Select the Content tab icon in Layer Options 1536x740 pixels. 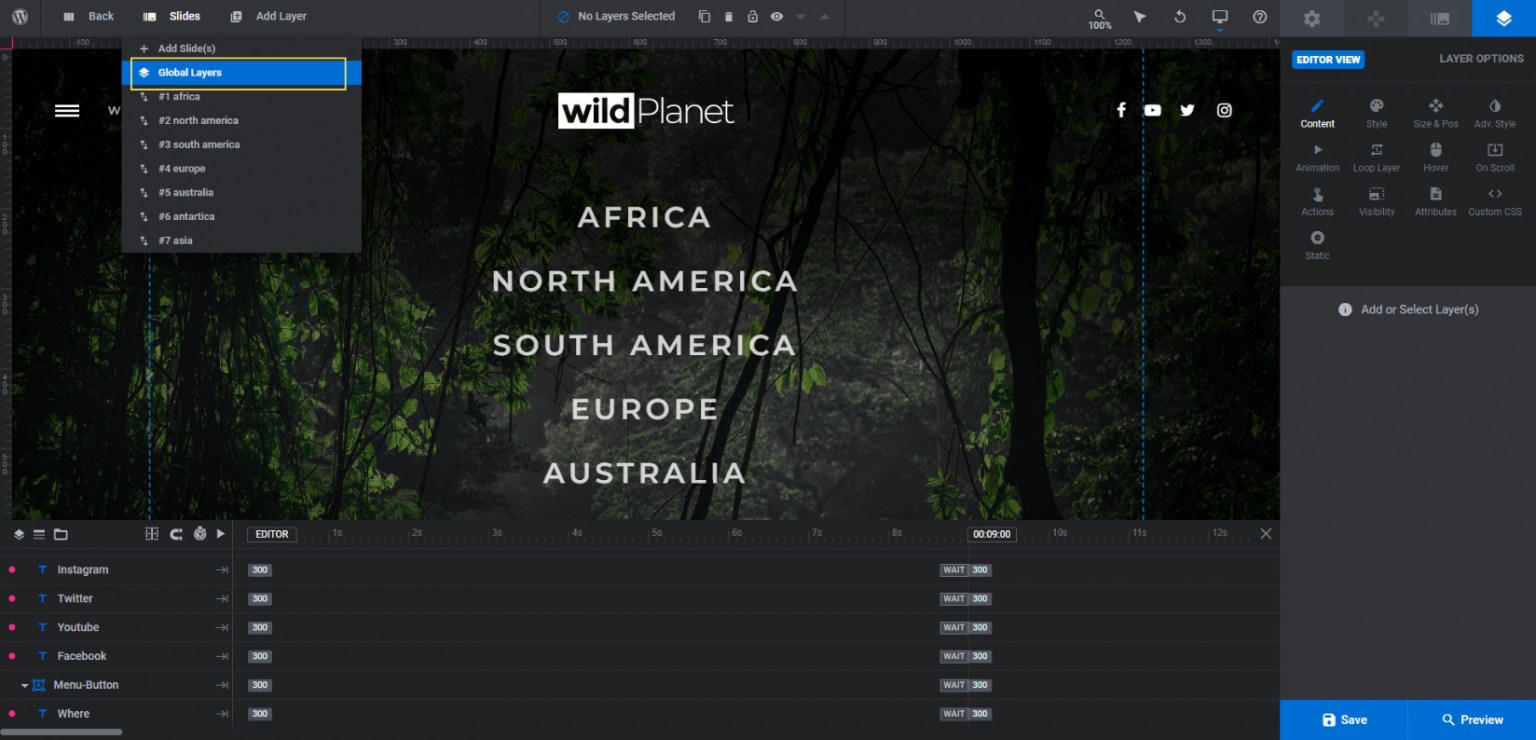click(1317, 113)
